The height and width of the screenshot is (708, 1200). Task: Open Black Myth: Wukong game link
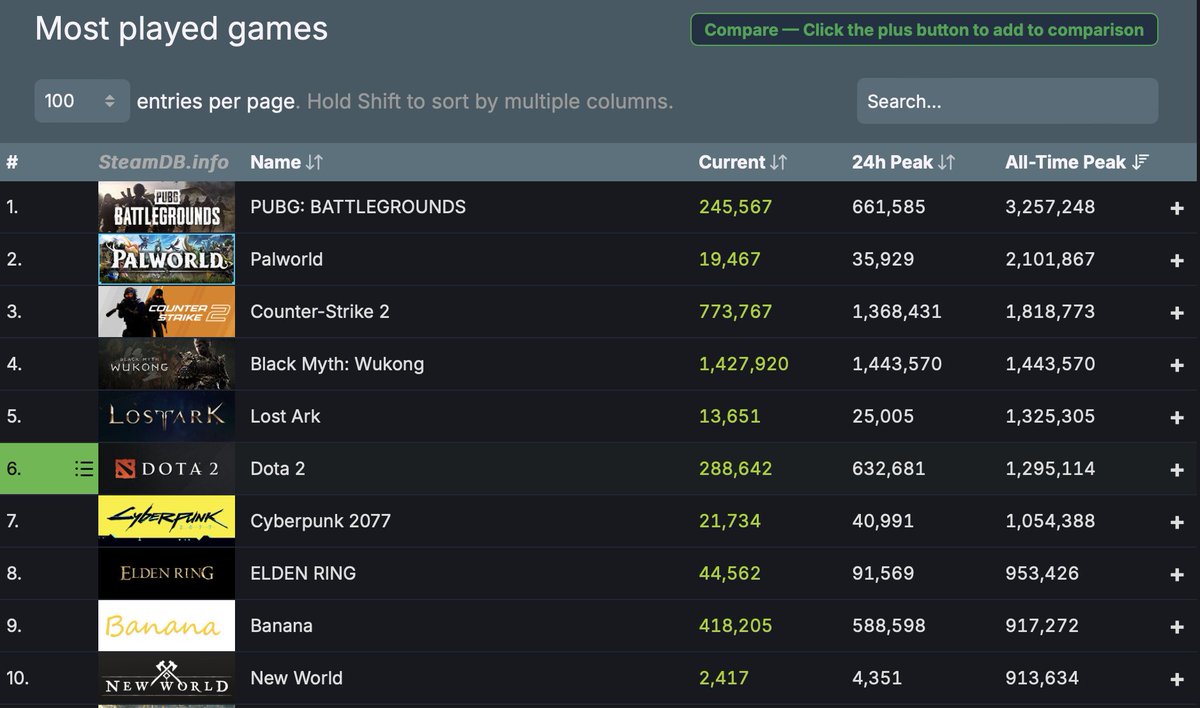pos(337,364)
